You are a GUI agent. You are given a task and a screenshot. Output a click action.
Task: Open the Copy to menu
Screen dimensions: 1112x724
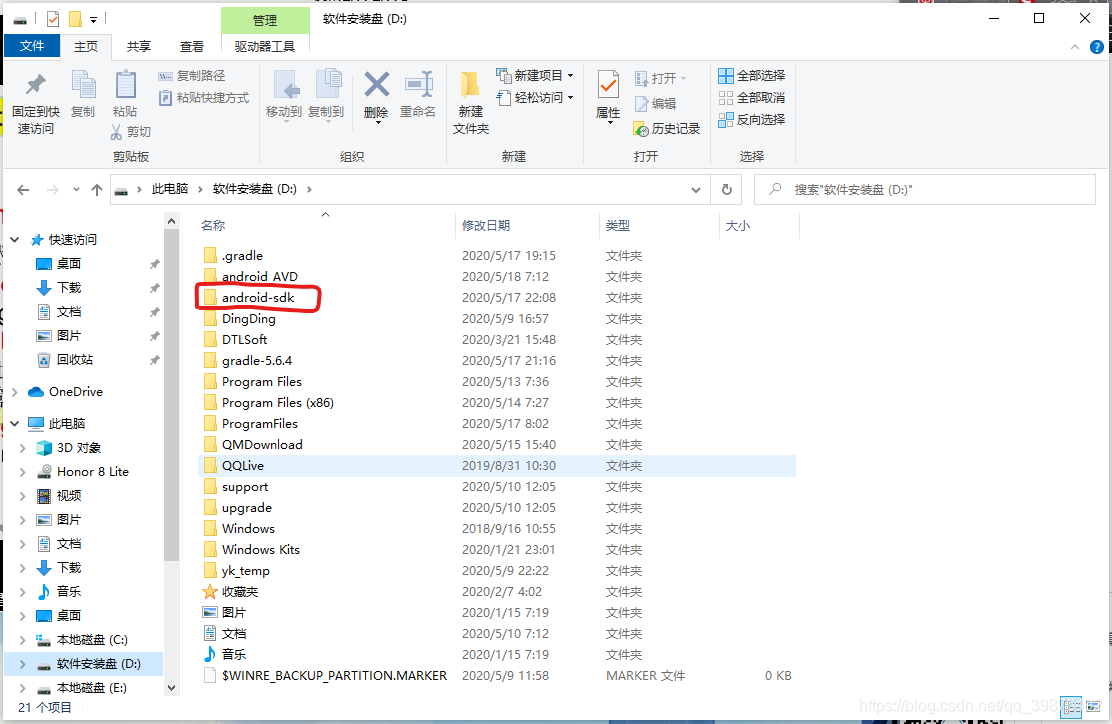coord(326,96)
